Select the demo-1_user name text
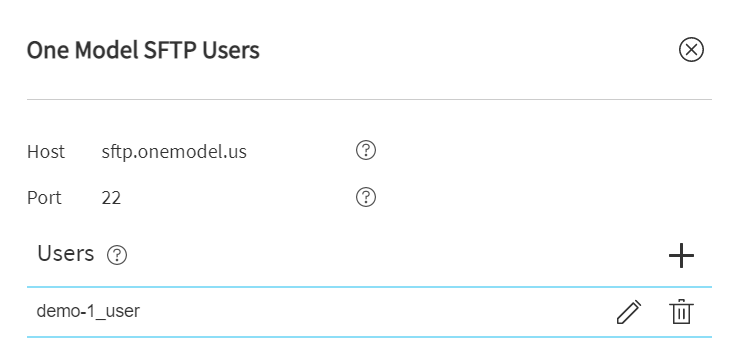The width and height of the screenshot is (739, 363). pos(88,311)
